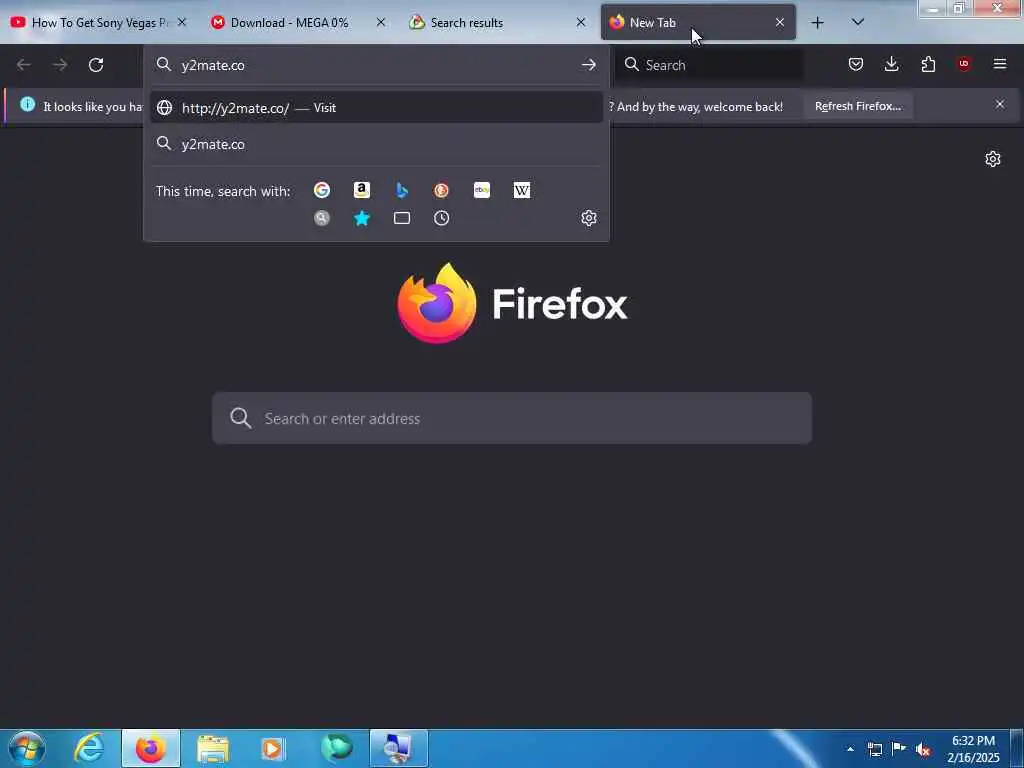Show hidden system tray icons

tap(850, 749)
